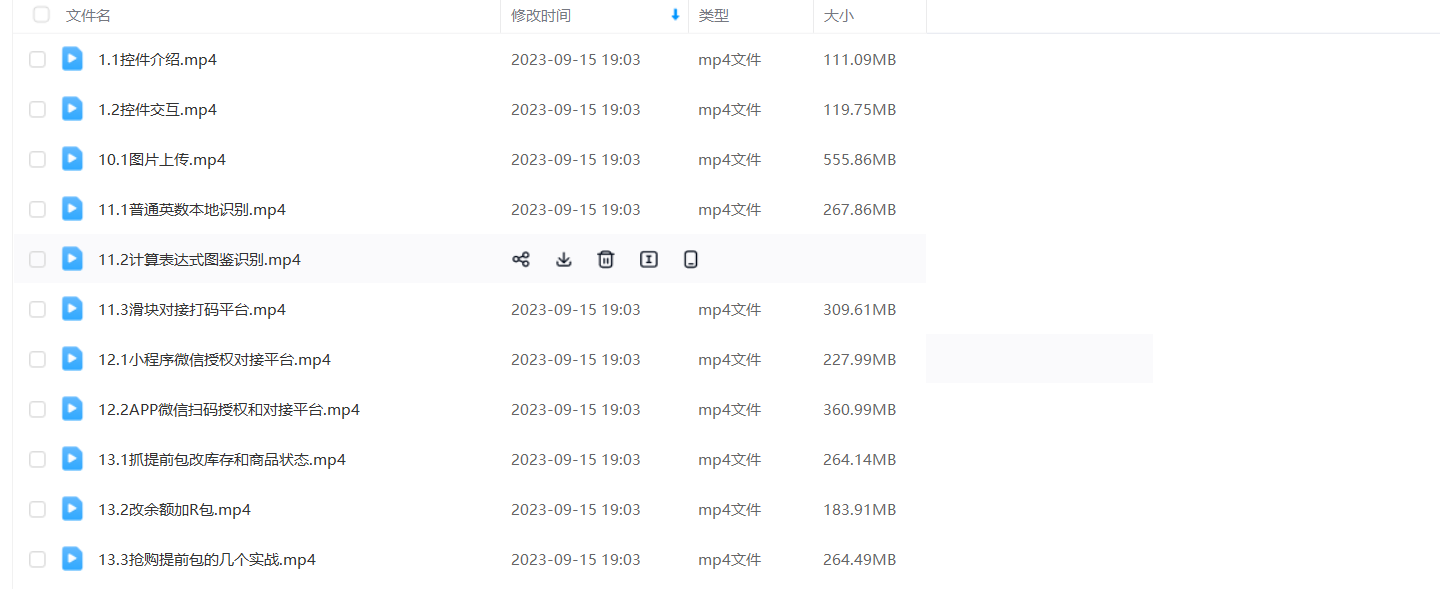Open the file 11.1普通英数本地识别.mp4
The height and width of the screenshot is (589, 1440).
192,210
